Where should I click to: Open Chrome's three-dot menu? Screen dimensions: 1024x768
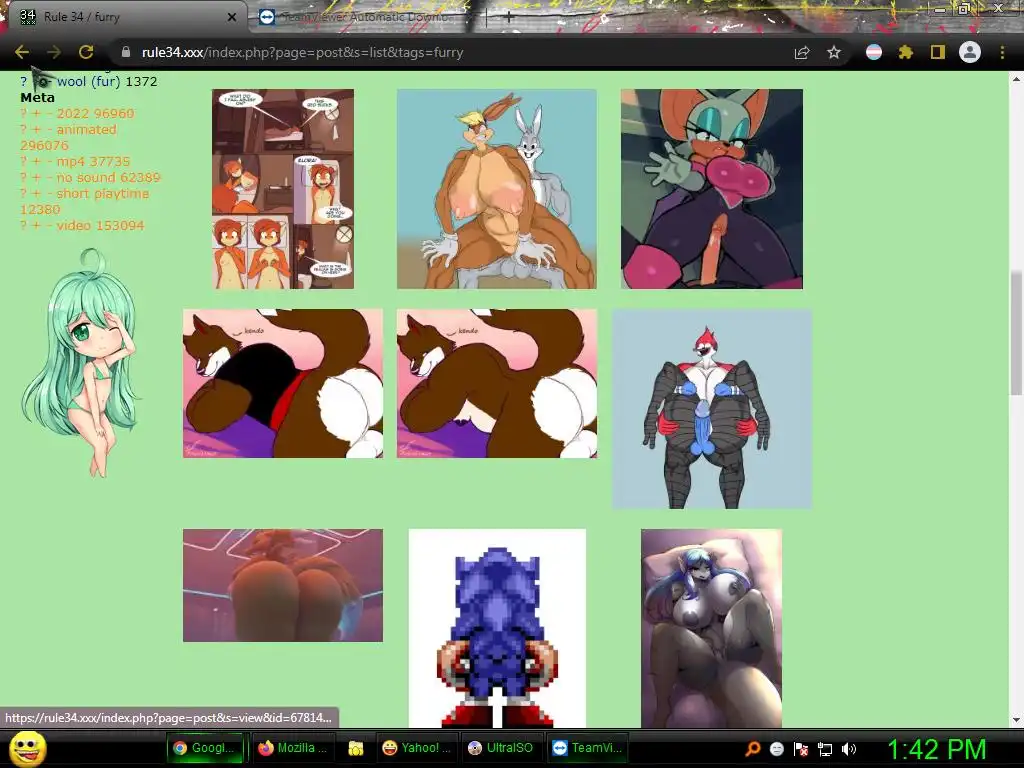pyautogui.click(x=1002, y=52)
